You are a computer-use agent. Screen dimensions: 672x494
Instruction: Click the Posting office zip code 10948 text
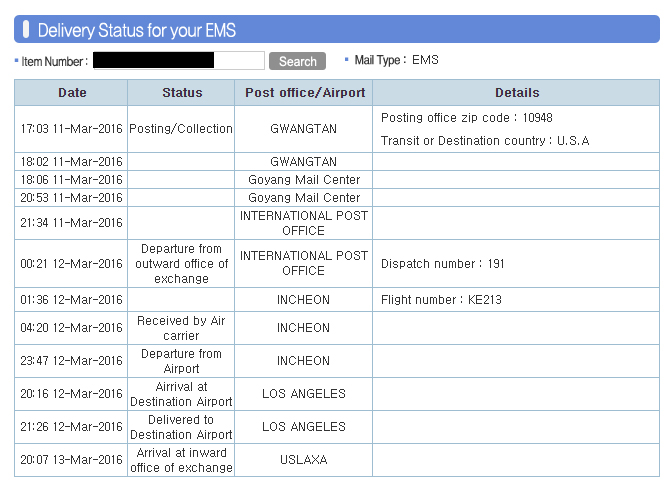click(x=467, y=117)
